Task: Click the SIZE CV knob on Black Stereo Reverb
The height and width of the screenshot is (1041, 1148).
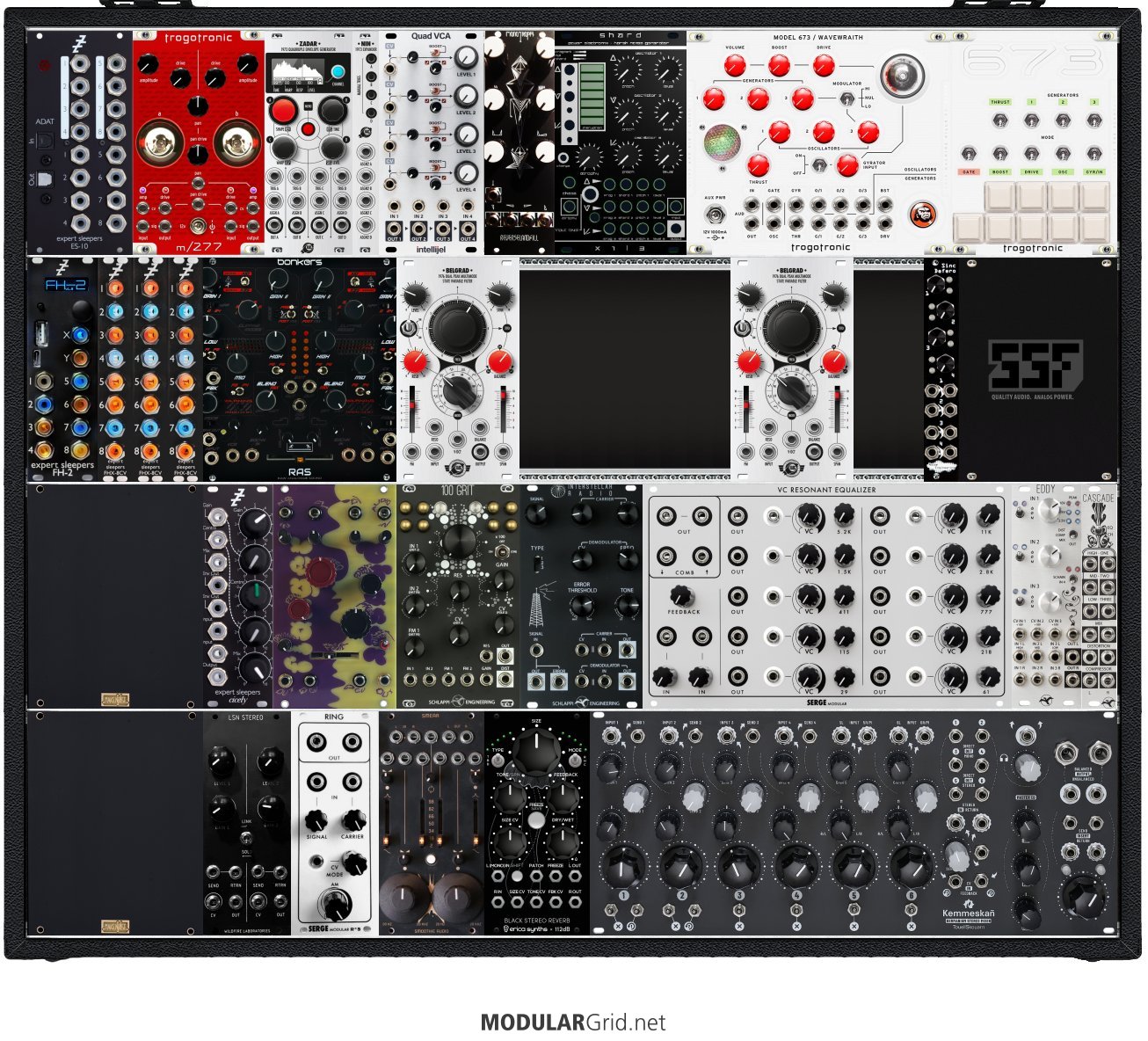Action: pos(510,841)
